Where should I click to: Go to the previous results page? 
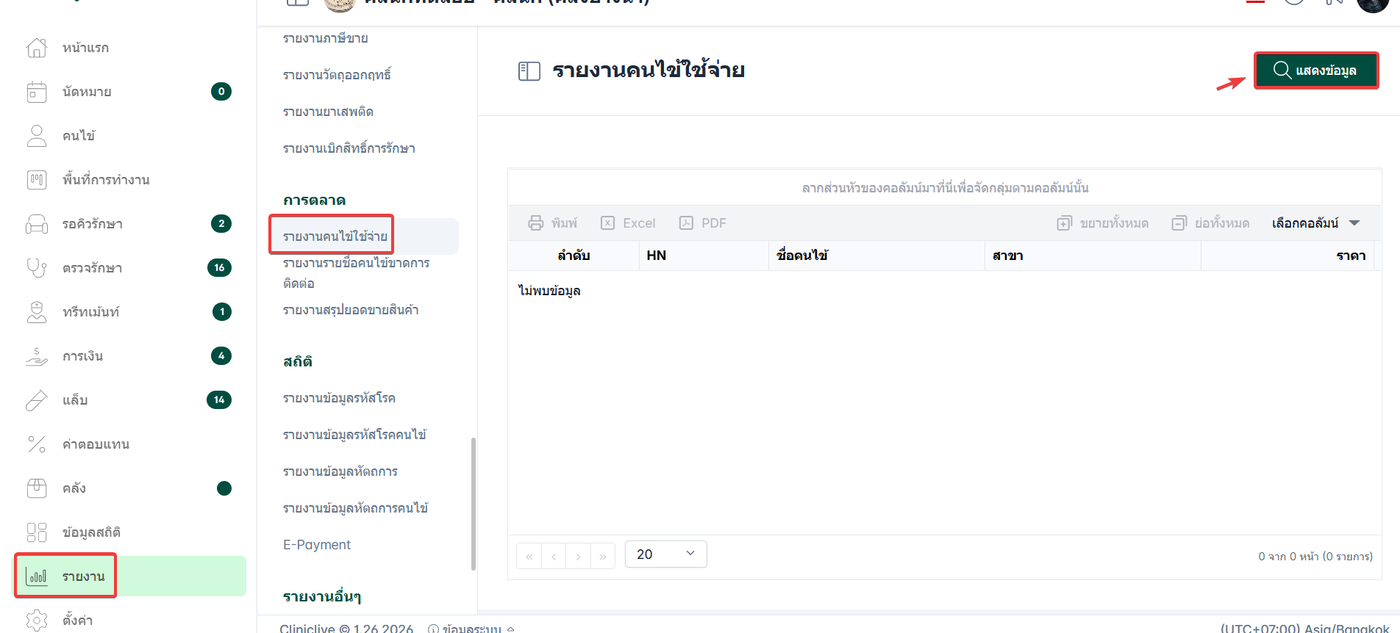[554, 555]
